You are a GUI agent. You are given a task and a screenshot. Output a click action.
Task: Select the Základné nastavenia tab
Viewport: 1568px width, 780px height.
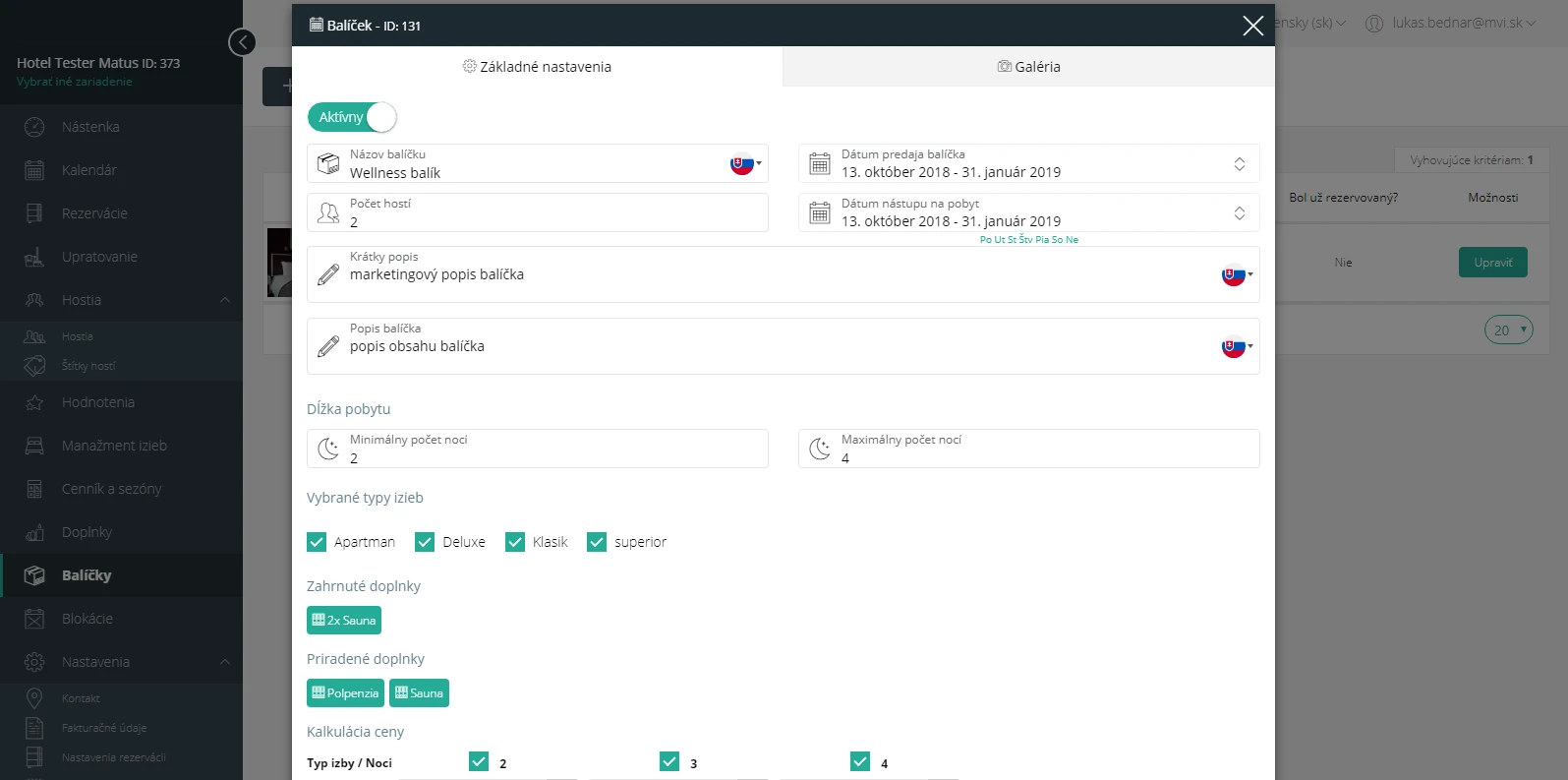tap(537, 67)
